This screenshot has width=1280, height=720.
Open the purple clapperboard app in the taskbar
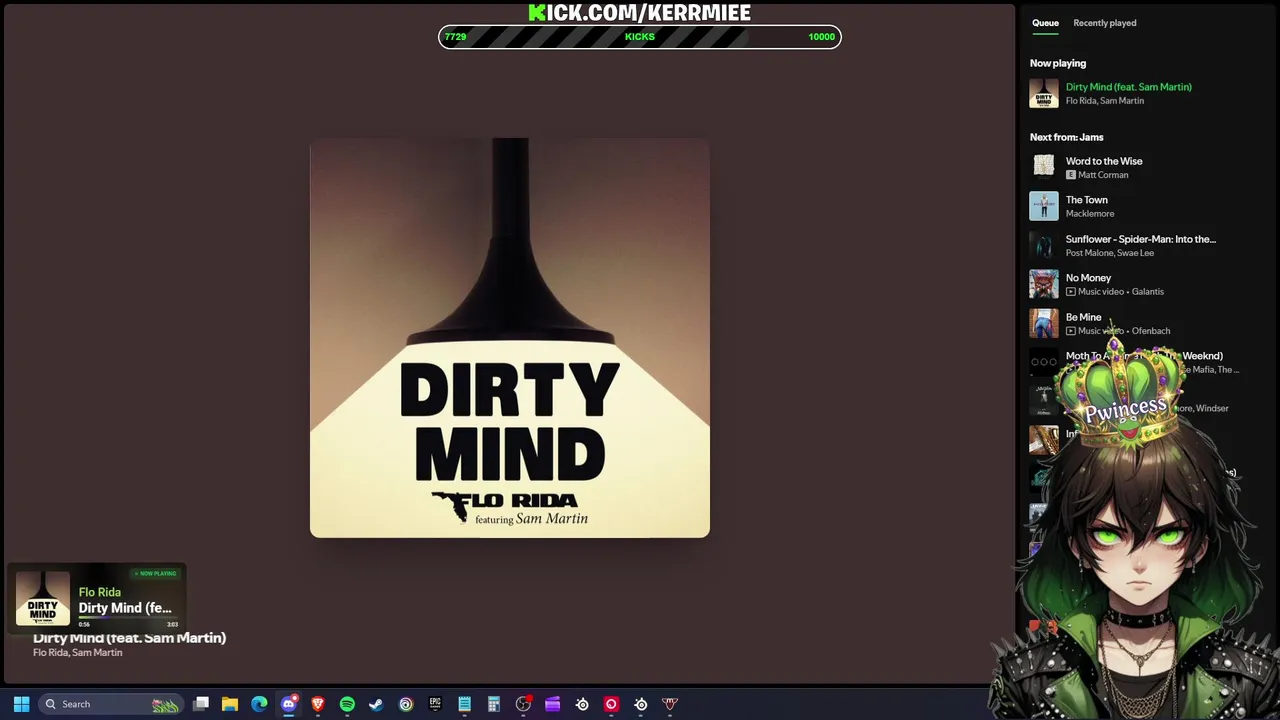(552, 704)
